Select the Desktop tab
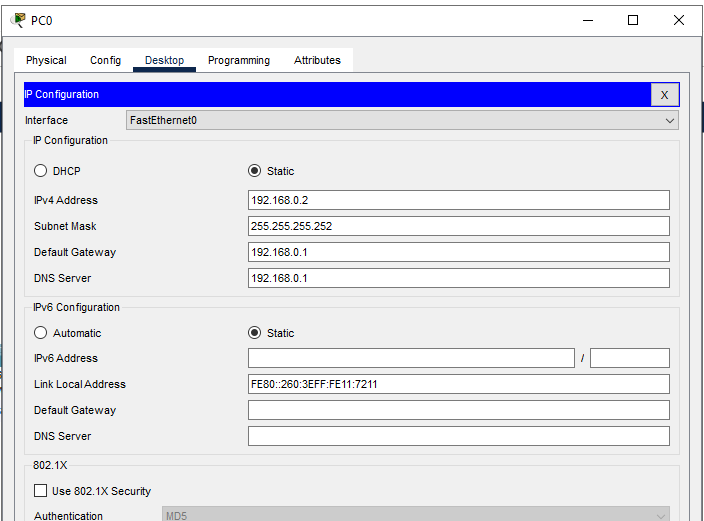This screenshot has width=704, height=521. pyautogui.click(x=164, y=60)
